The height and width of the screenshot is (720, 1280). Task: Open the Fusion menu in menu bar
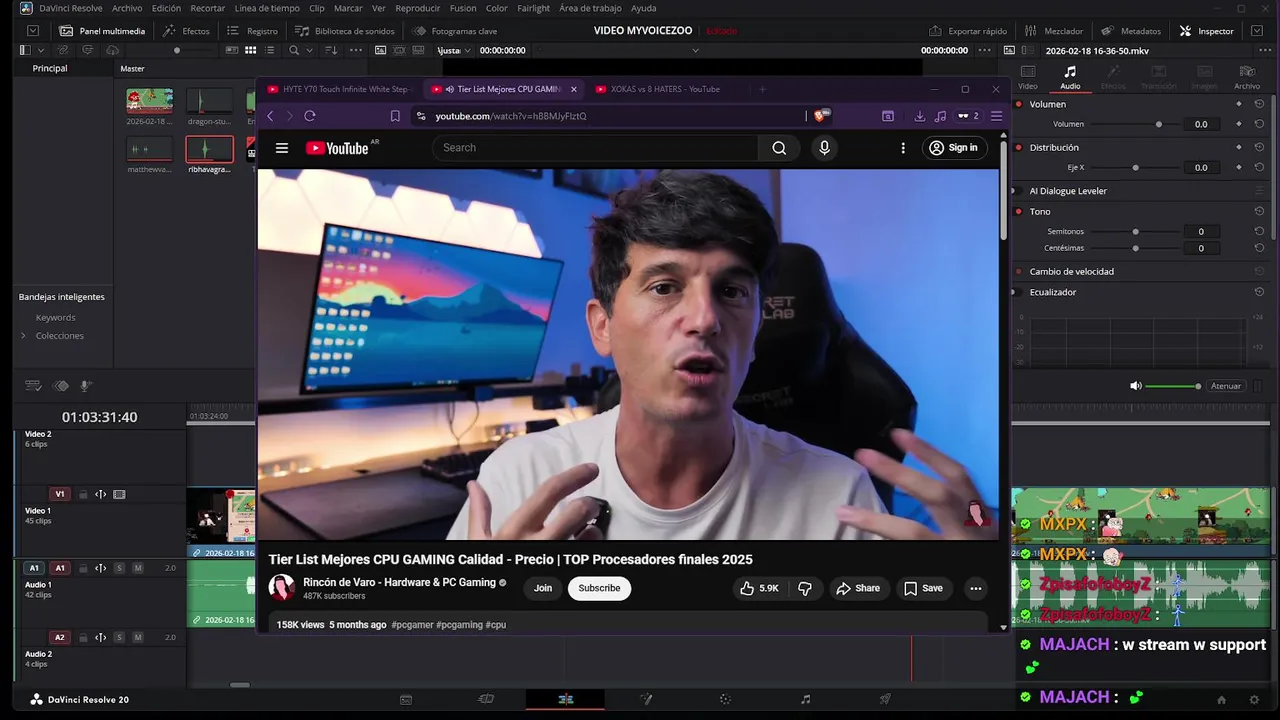pos(463,8)
